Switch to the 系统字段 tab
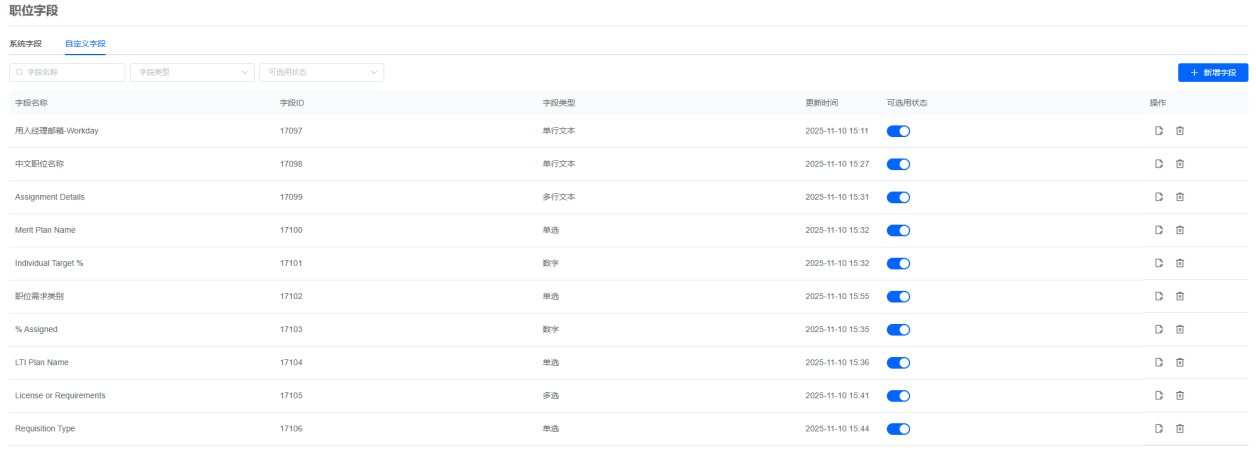The image size is (1256, 454). pyautogui.click(x=26, y=44)
